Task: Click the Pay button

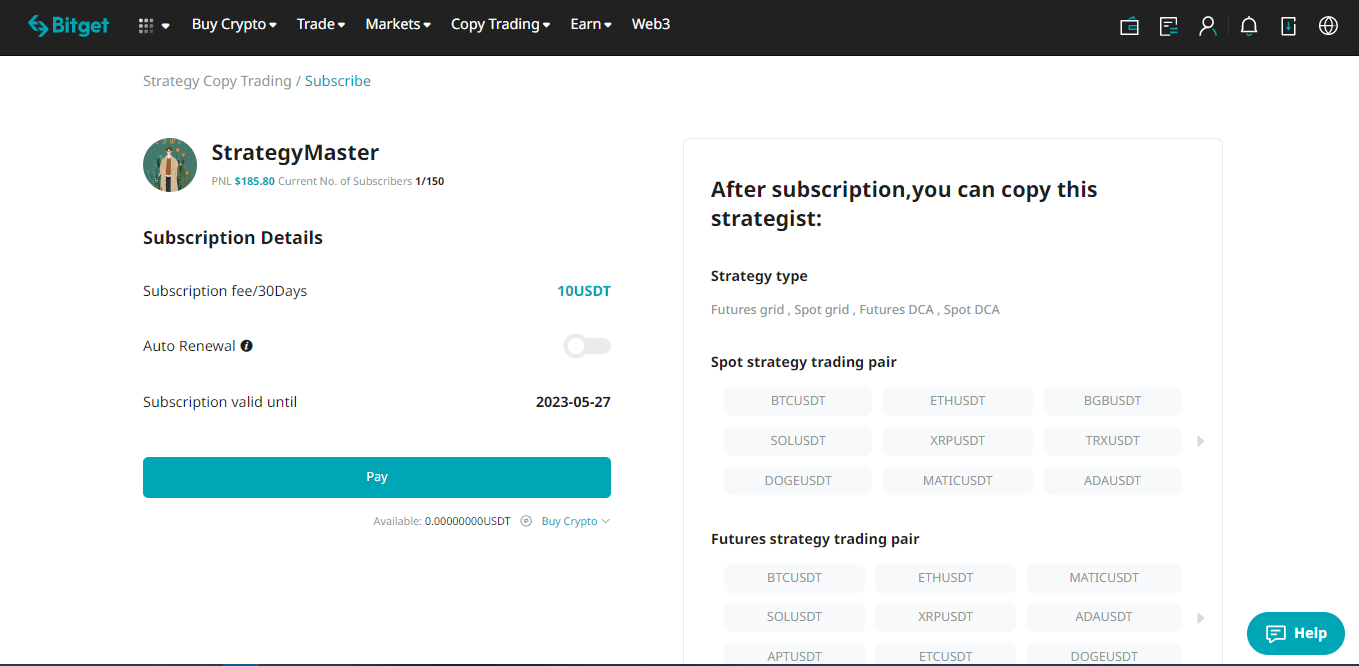Action: click(x=377, y=477)
